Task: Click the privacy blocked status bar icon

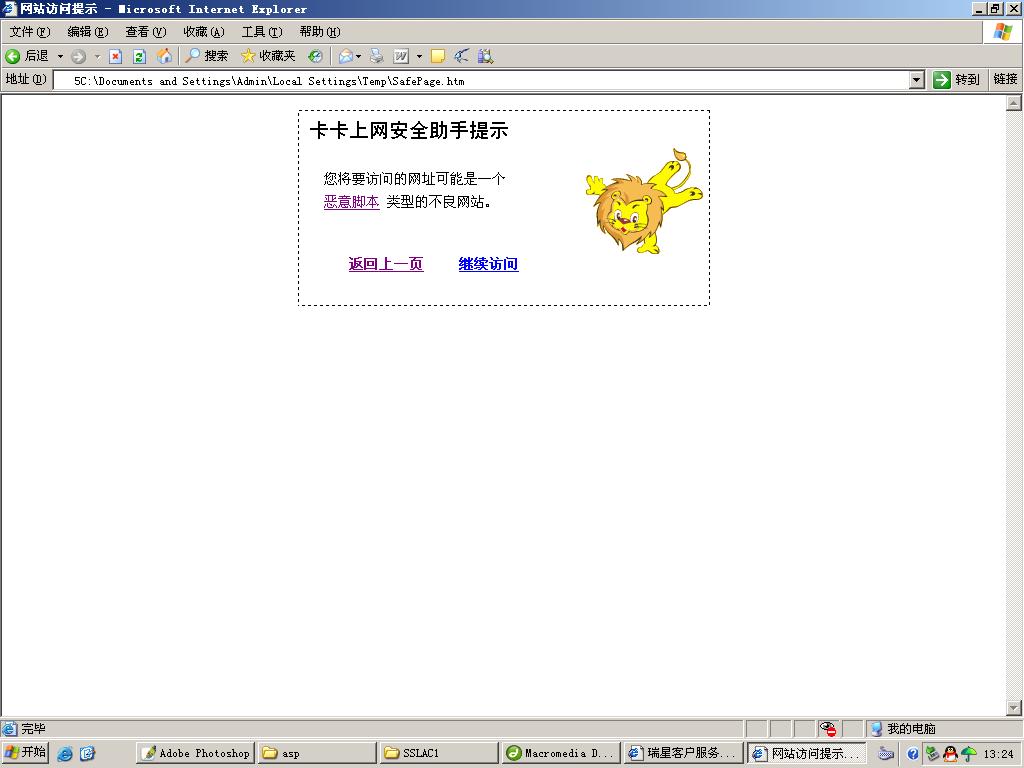Action: (828, 729)
